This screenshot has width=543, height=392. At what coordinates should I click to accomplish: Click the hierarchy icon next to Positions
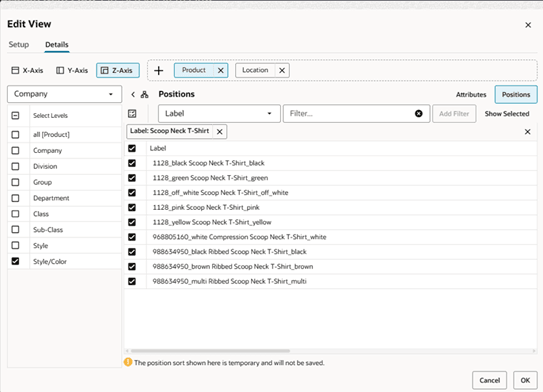(x=145, y=94)
